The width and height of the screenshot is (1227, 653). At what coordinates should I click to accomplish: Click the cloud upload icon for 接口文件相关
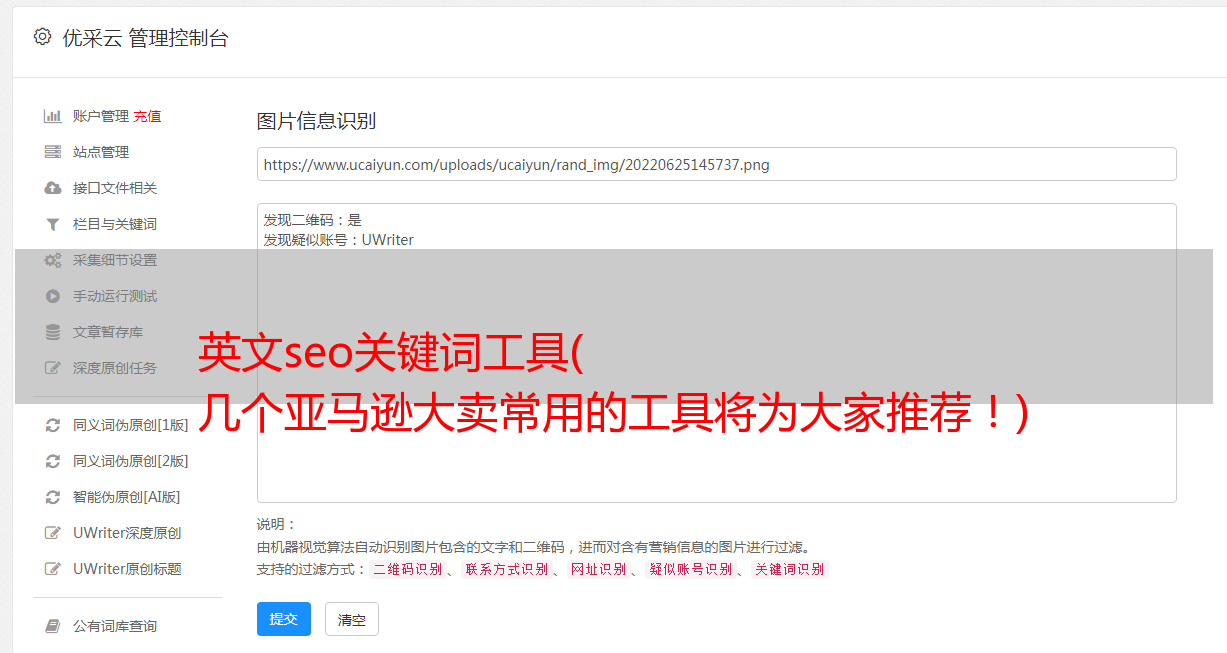pos(53,188)
